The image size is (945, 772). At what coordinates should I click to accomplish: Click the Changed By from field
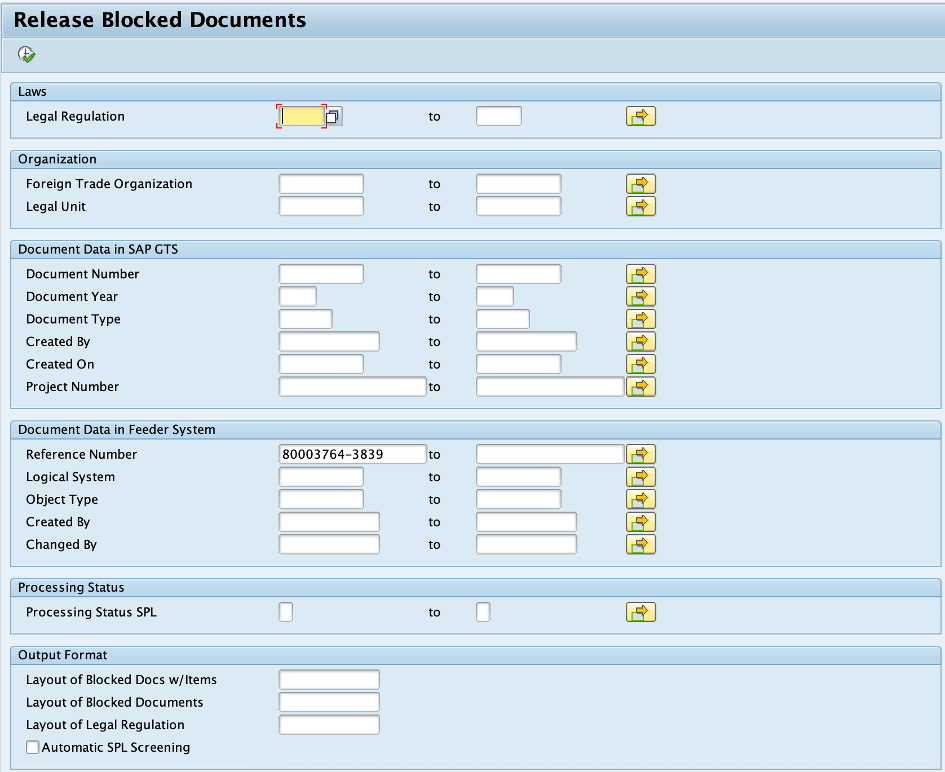tap(329, 545)
